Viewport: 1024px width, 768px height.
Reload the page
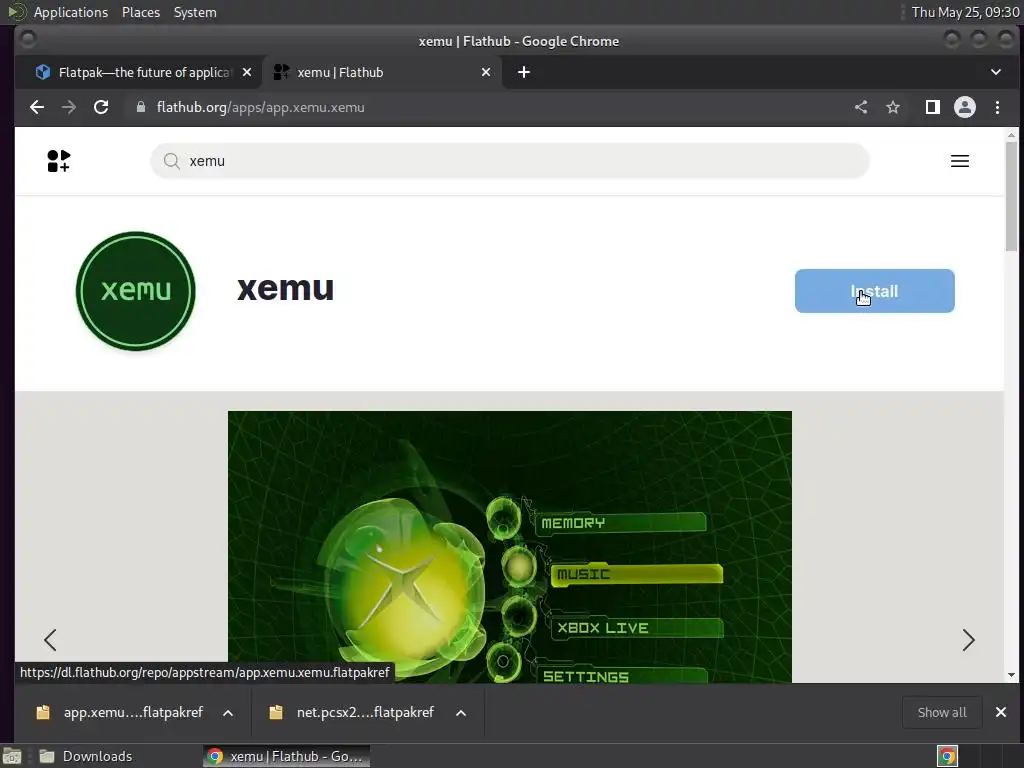[101, 107]
